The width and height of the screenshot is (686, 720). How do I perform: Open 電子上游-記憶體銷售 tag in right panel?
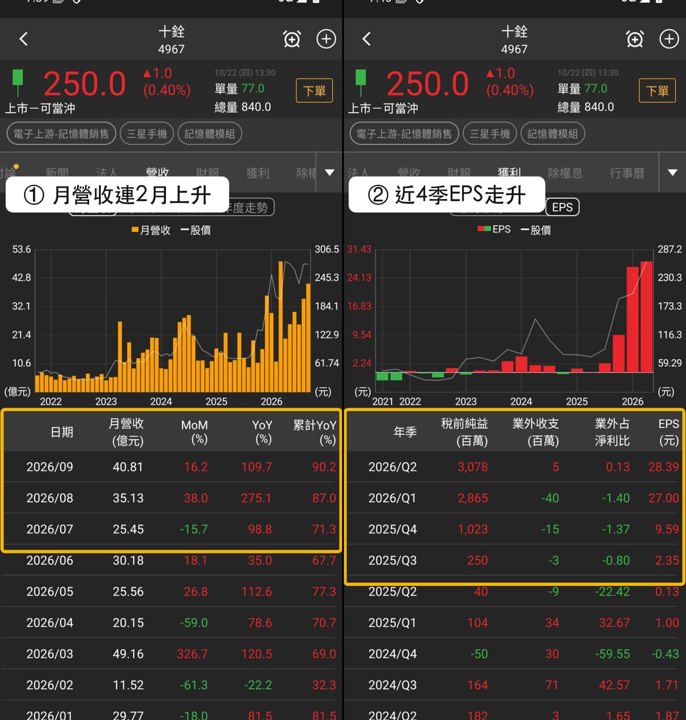pos(404,134)
